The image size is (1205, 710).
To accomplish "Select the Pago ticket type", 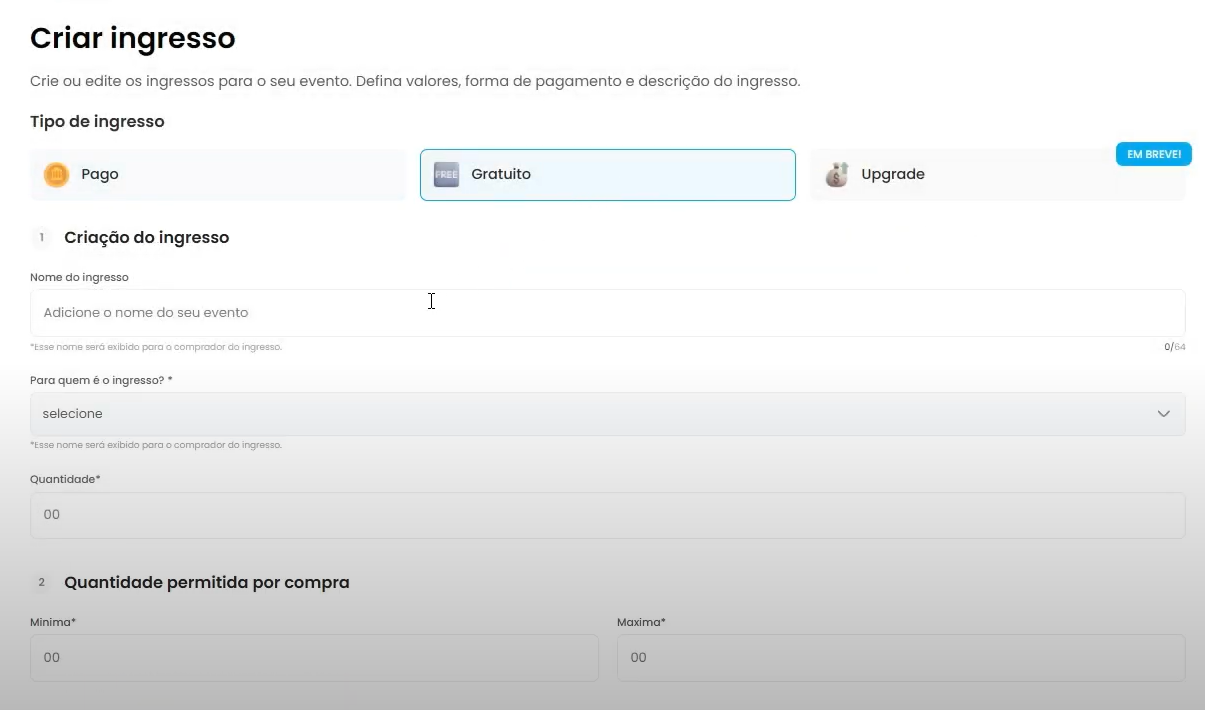I will [x=218, y=175].
